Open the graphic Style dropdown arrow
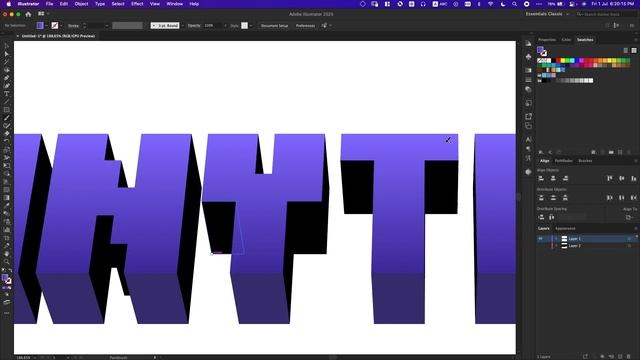Screen dimensions: 640x360 [251, 25]
